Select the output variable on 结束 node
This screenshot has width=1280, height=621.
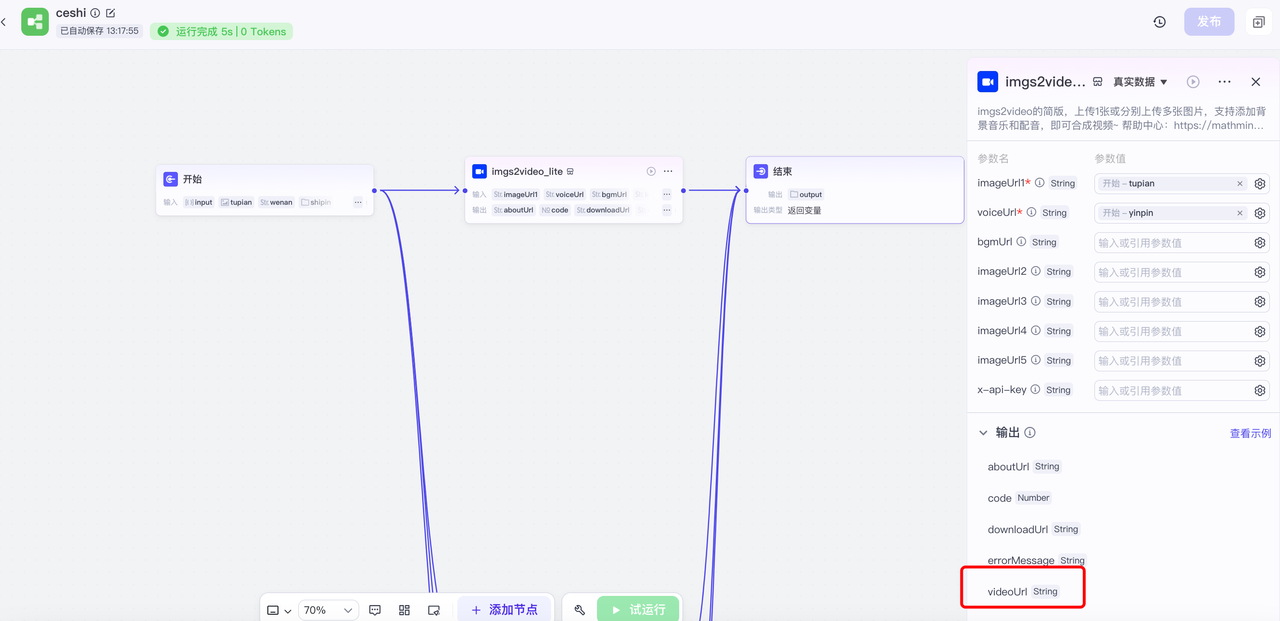[x=806, y=194]
